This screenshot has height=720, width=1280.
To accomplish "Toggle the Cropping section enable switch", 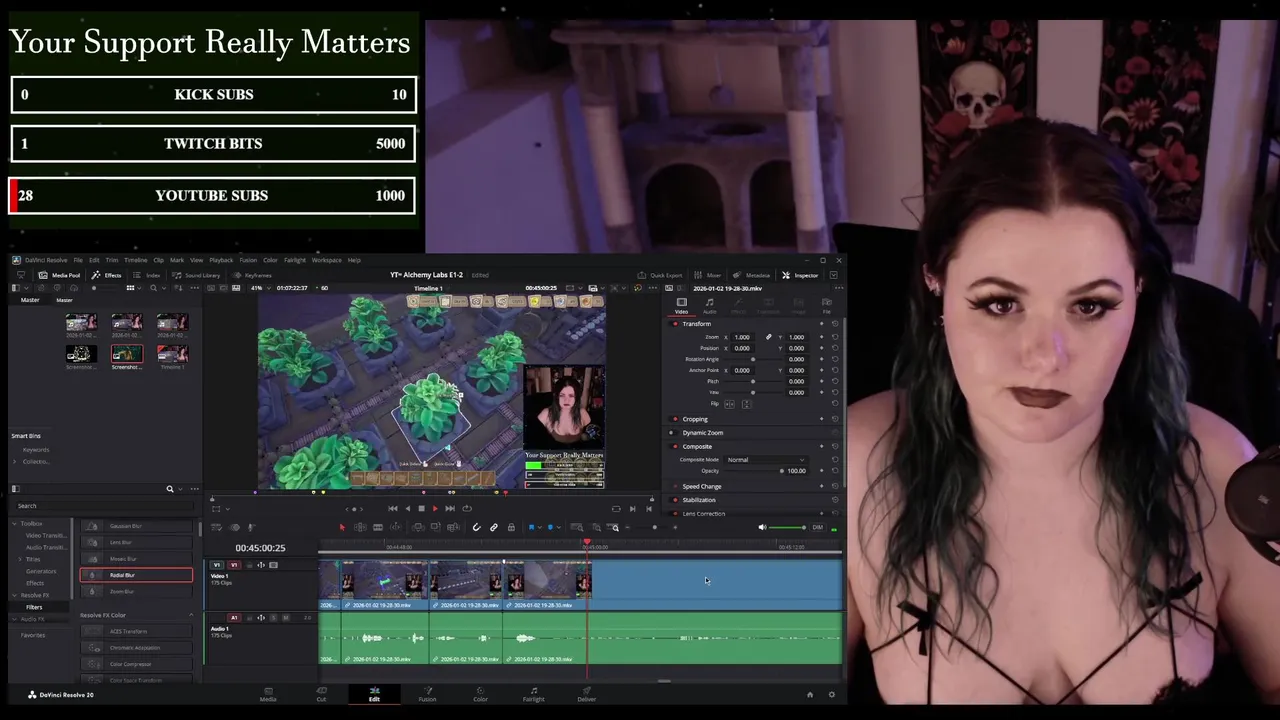I will pos(675,419).
